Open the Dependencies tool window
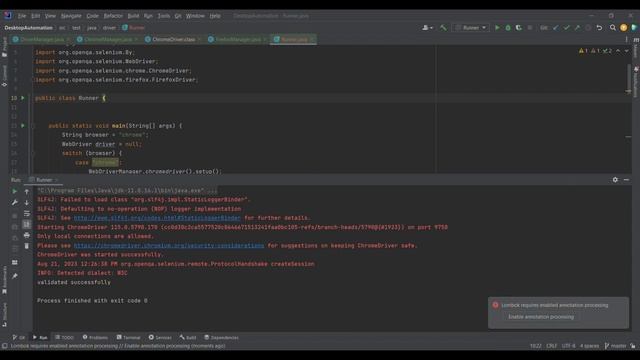The width and height of the screenshot is (640, 360). click(221, 338)
